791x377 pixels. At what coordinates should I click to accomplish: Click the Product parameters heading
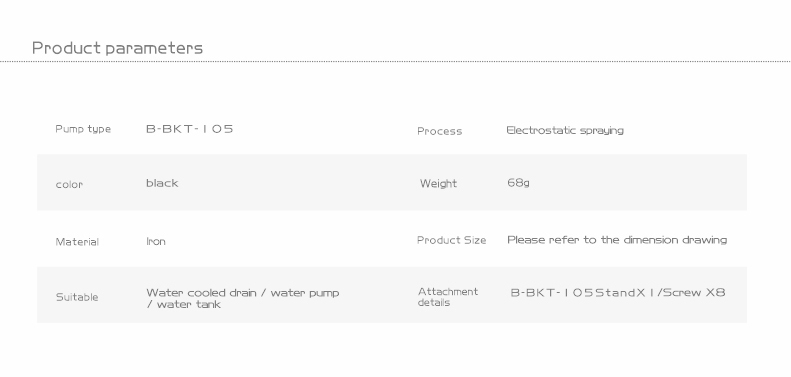tap(117, 48)
